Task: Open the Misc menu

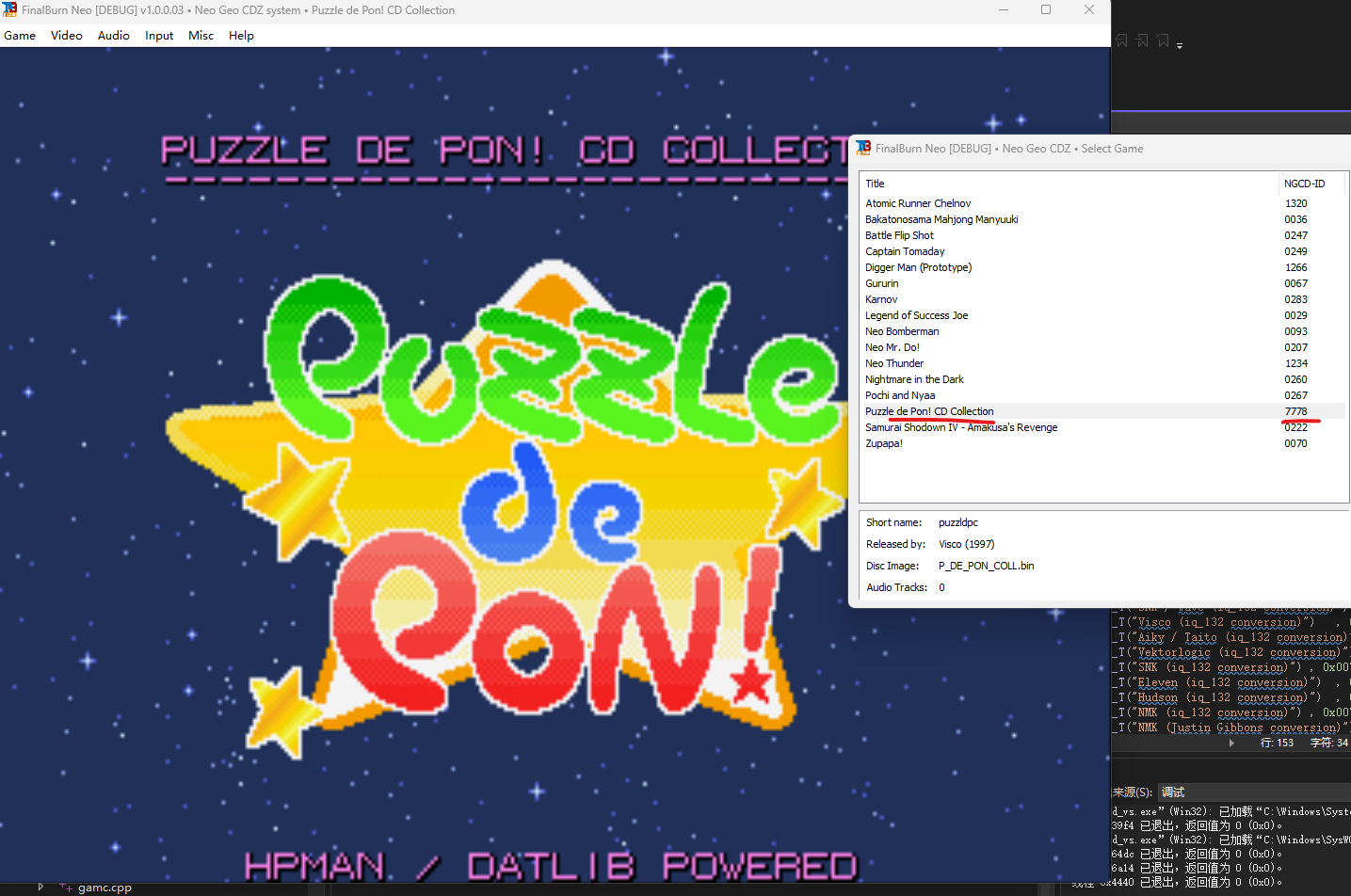Action: (x=201, y=36)
